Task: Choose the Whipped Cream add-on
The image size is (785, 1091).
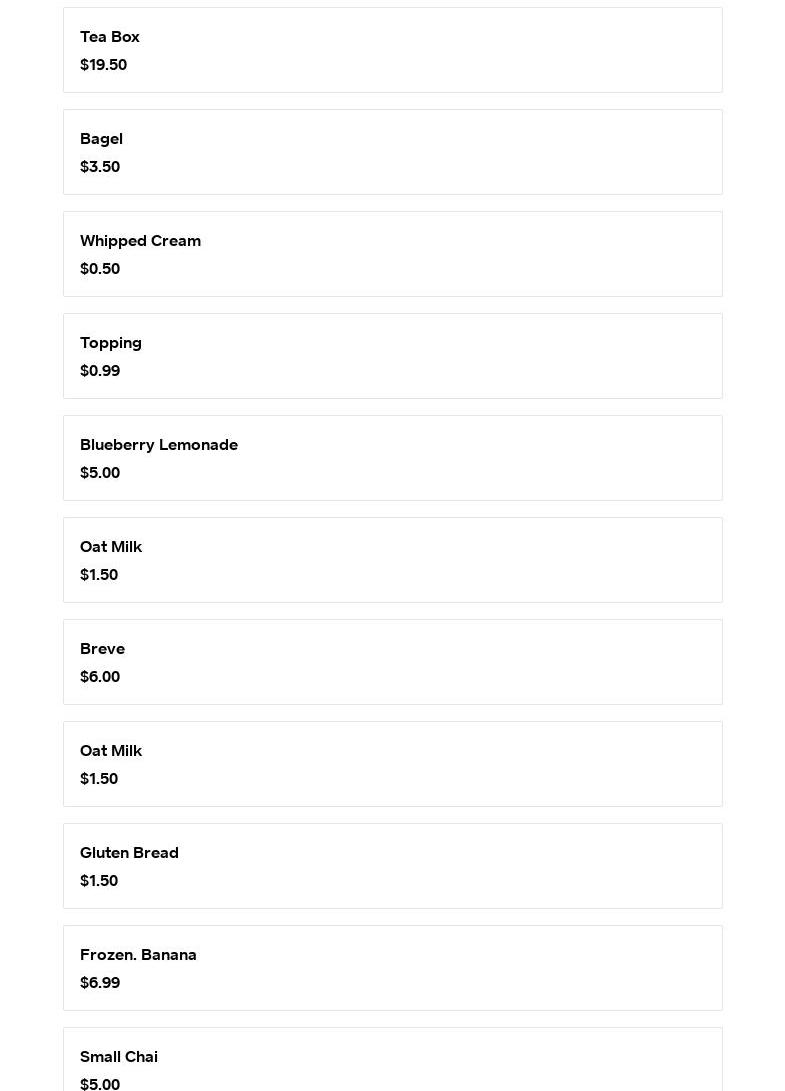Action: (x=392, y=254)
